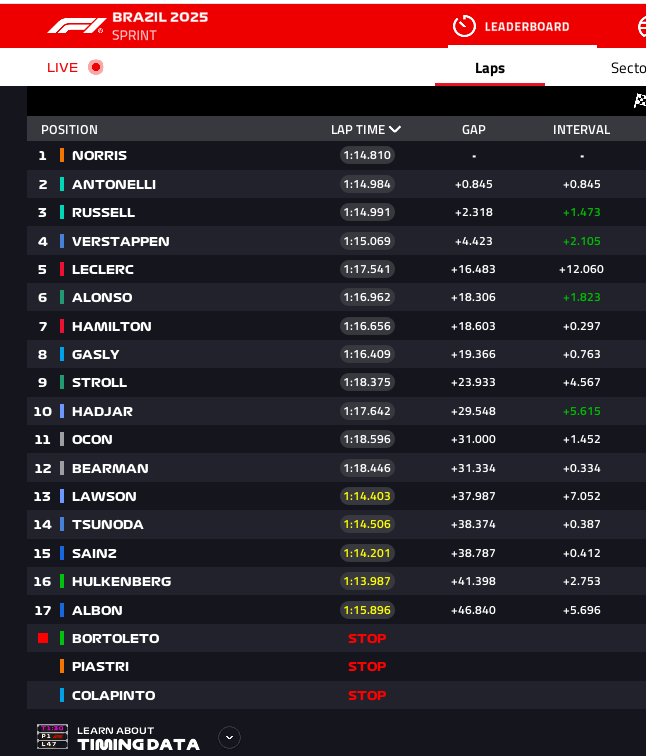Screen dimensions: 646x756
Task: Click the live red dot indicator
Action: [96, 67]
